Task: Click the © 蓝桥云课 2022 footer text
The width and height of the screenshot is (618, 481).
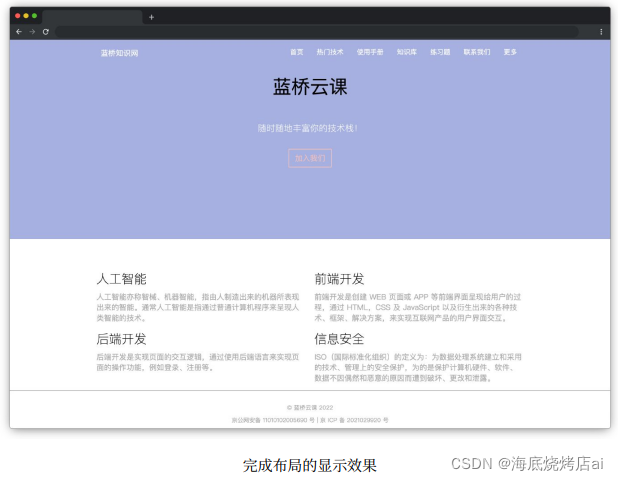Action: click(x=310, y=407)
